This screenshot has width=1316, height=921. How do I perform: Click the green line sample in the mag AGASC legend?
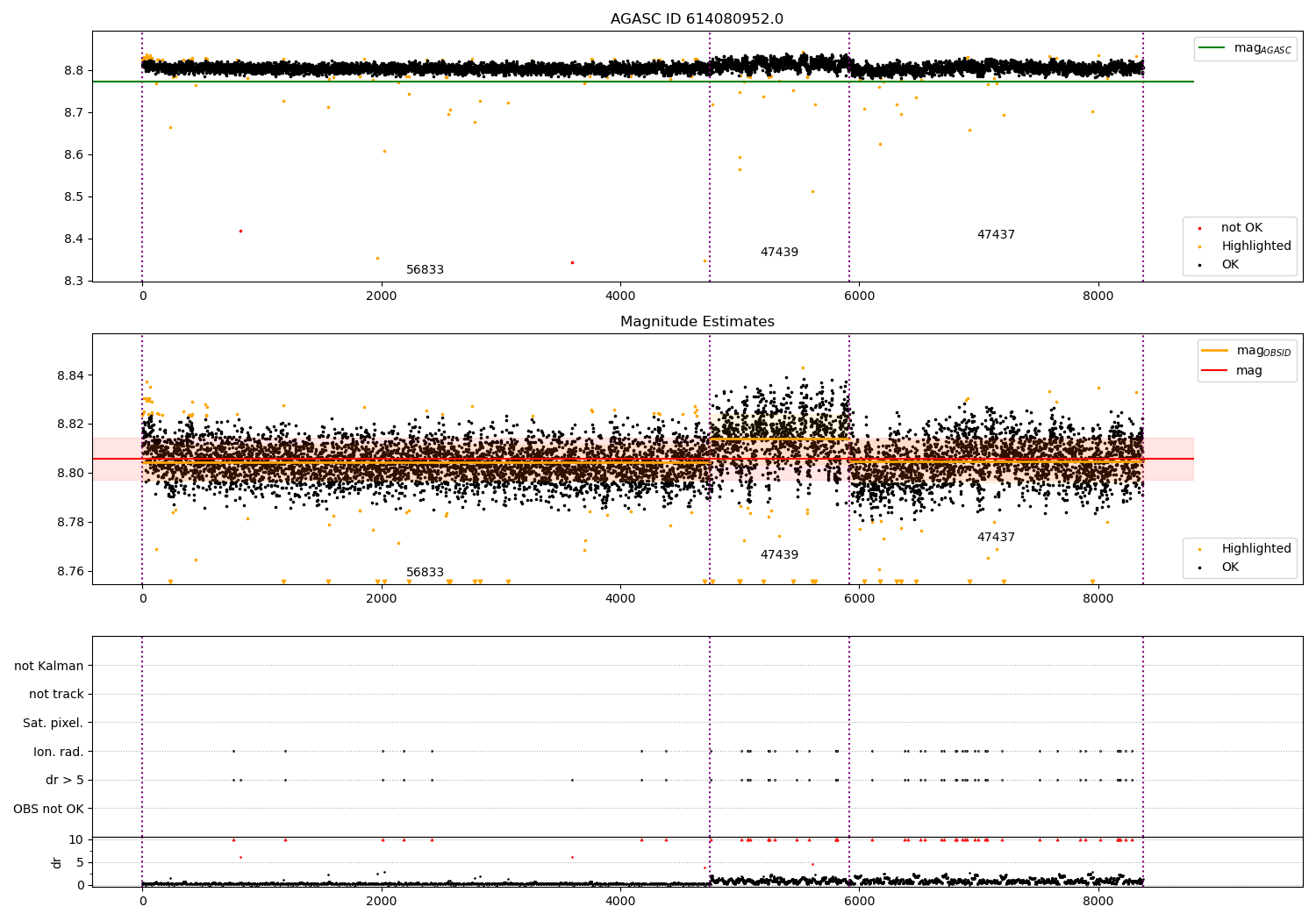point(1212,48)
